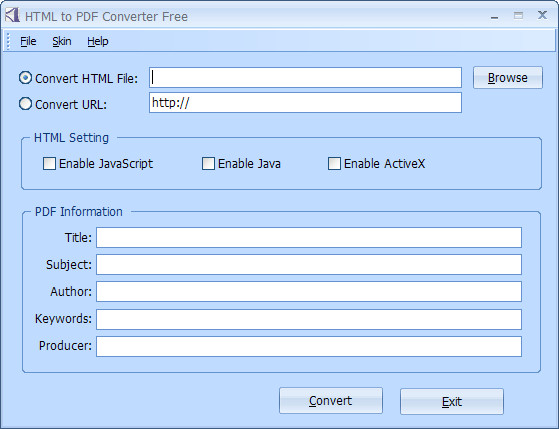Viewport: 559px width, 429px height.
Task: Maximize the converter window
Action: (518, 15)
